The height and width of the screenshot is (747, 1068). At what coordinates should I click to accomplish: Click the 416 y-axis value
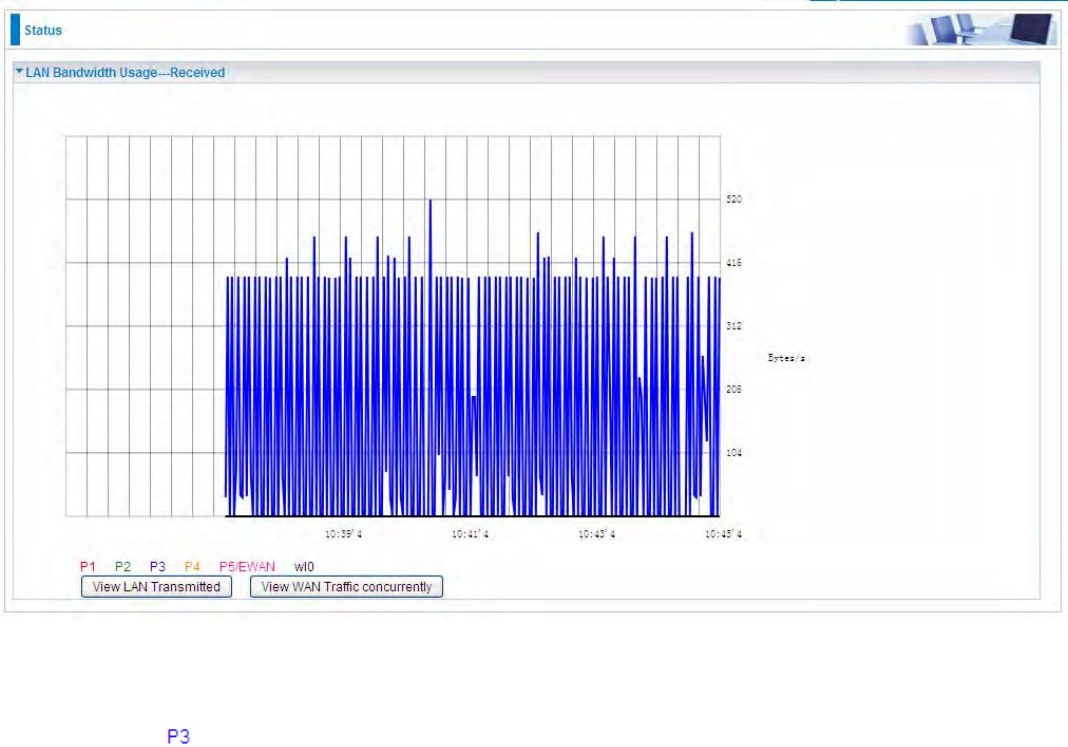734,262
